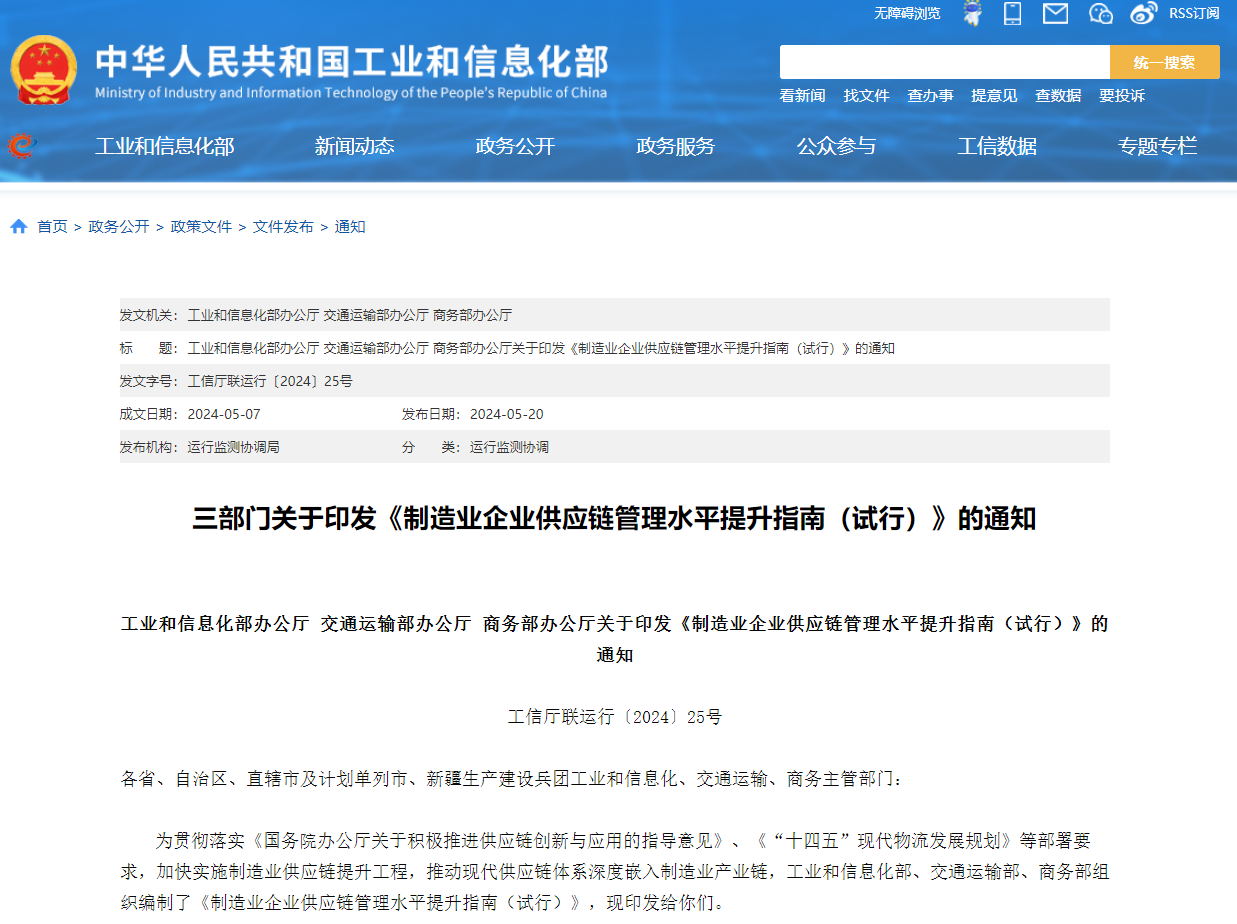Focus the site search input field
The width and height of the screenshot is (1237, 924).
coord(944,62)
